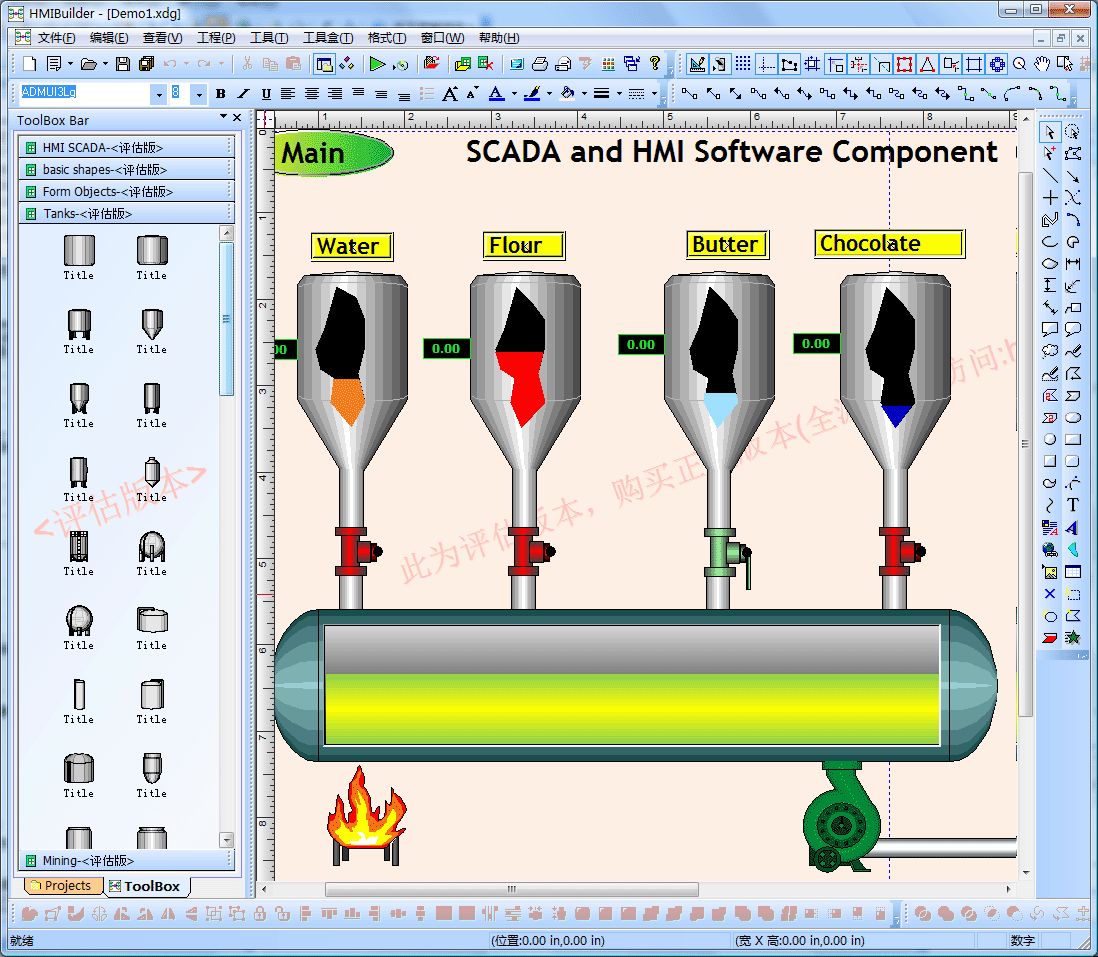Open the 工具(T) menu

pyautogui.click(x=268, y=38)
